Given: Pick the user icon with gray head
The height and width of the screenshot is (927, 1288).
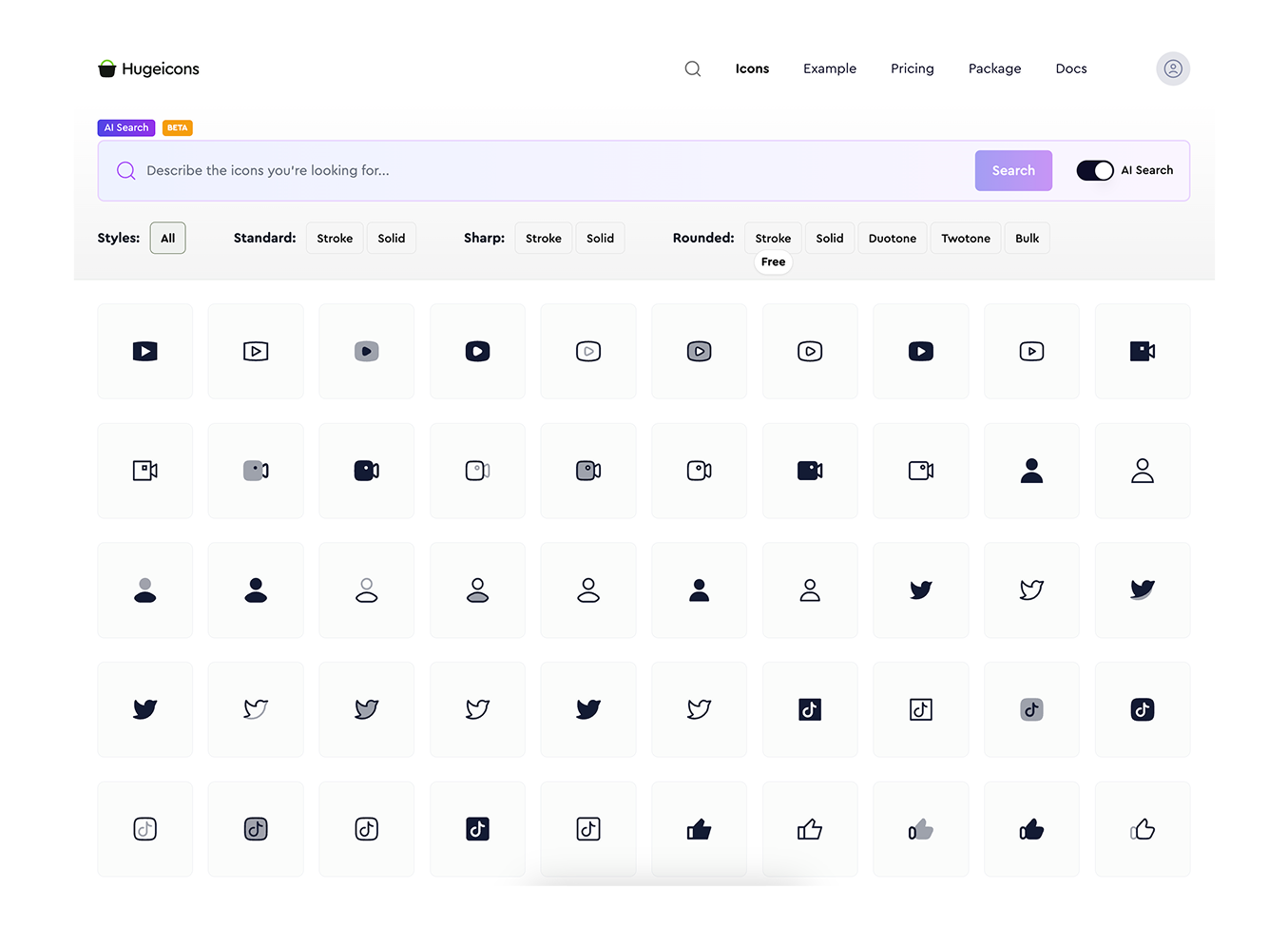Looking at the screenshot, I should coord(145,590).
